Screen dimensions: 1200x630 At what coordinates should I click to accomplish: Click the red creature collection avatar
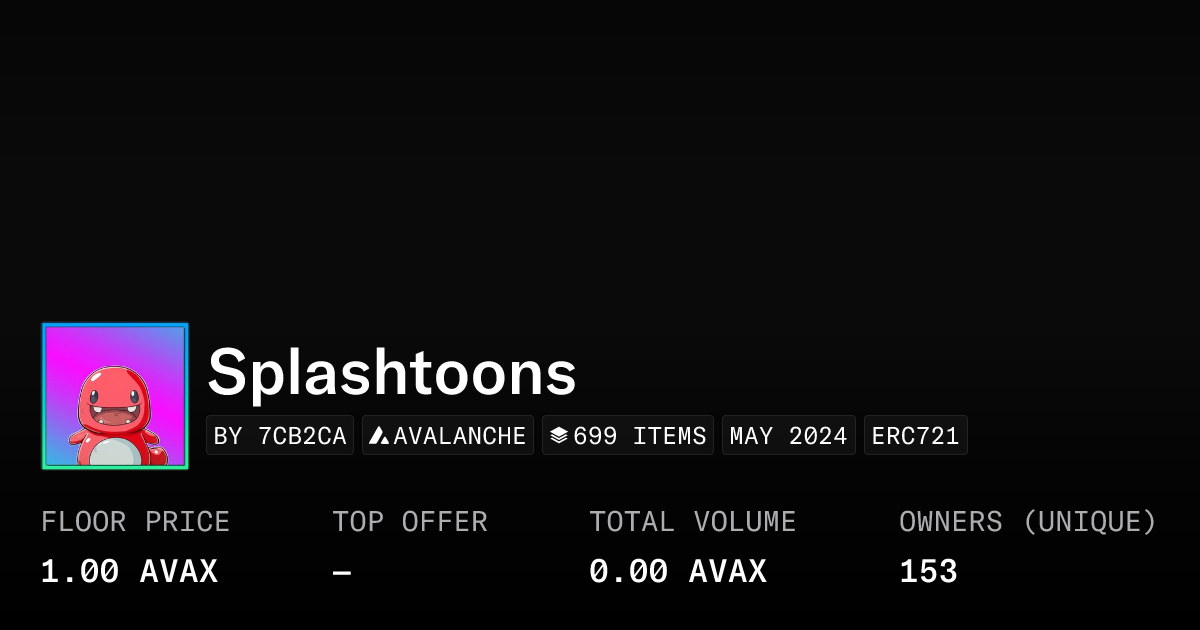[115, 396]
